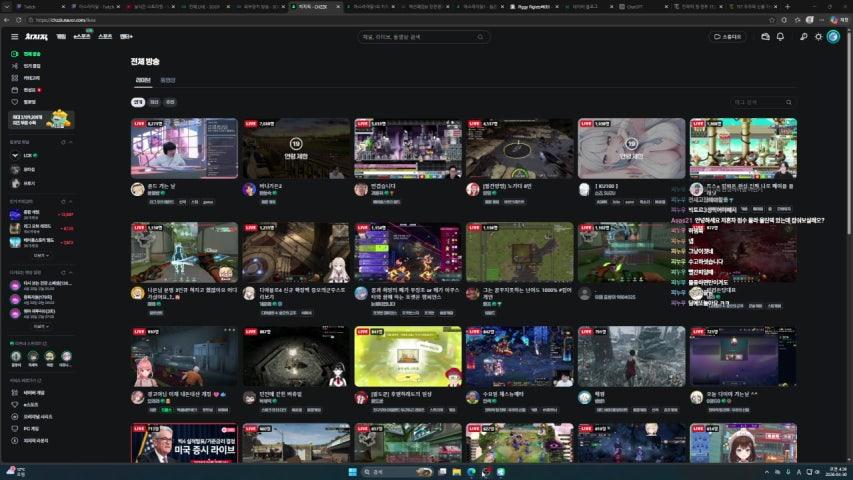Click the 스튜디오 button in the header

728,37
